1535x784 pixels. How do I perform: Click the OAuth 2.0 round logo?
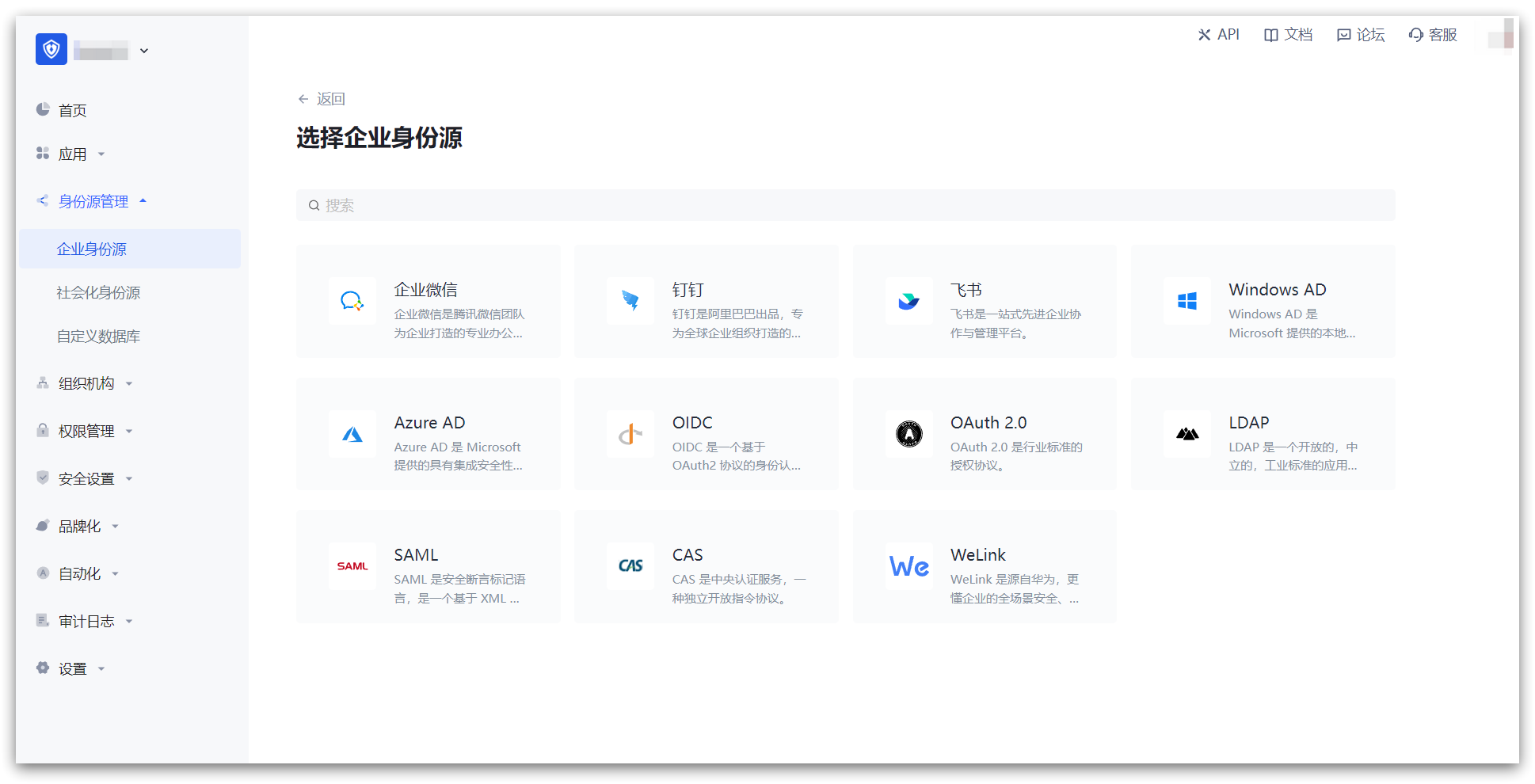[908, 434]
